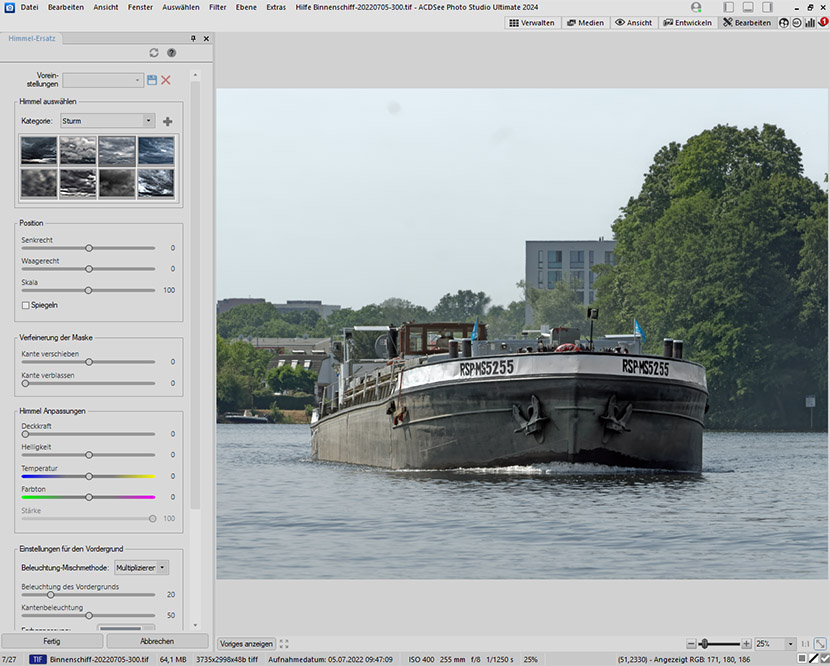Open the Filter menu
This screenshot has height=666, width=830.
(217, 7)
